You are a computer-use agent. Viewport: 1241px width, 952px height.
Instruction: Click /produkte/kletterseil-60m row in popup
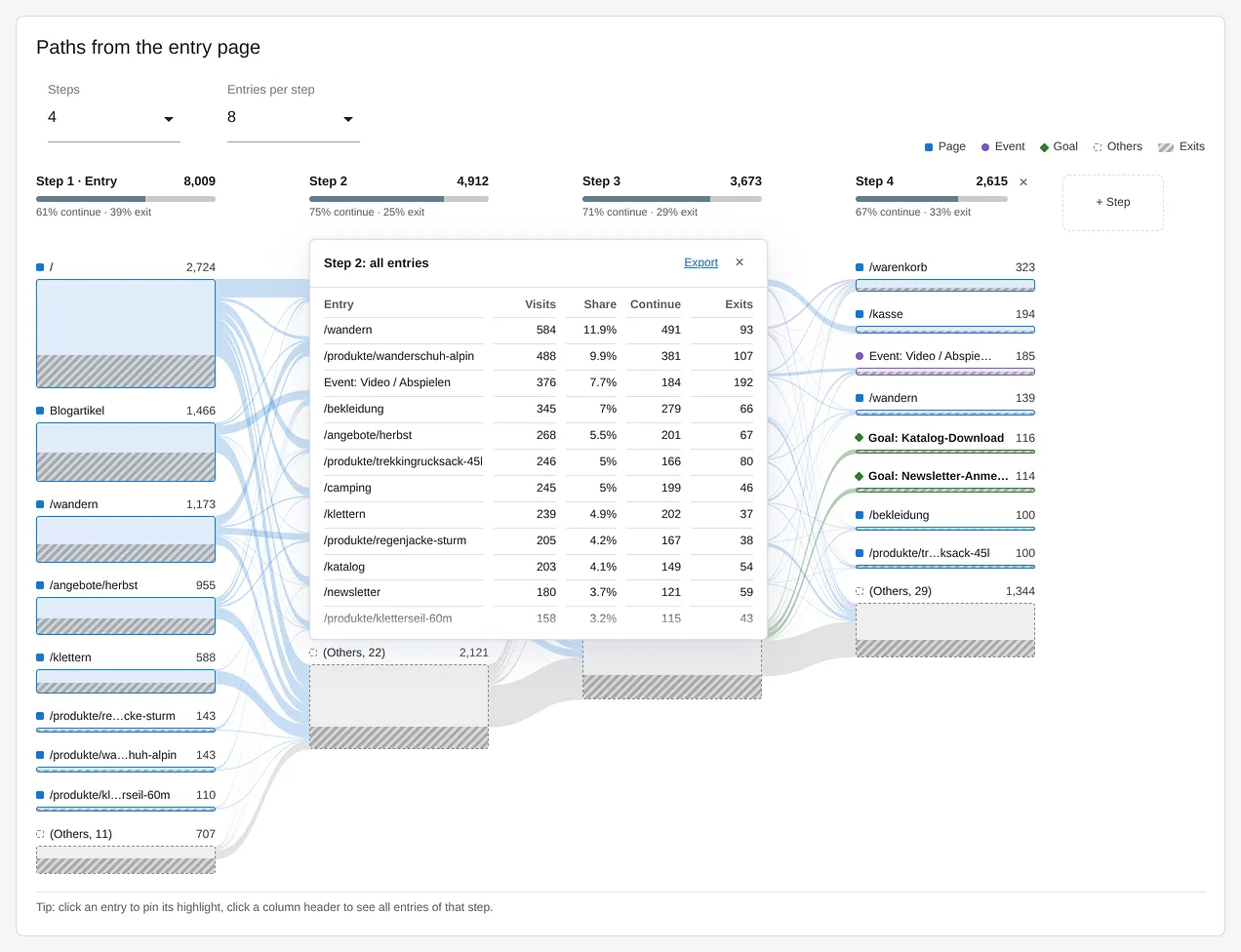coord(539,618)
